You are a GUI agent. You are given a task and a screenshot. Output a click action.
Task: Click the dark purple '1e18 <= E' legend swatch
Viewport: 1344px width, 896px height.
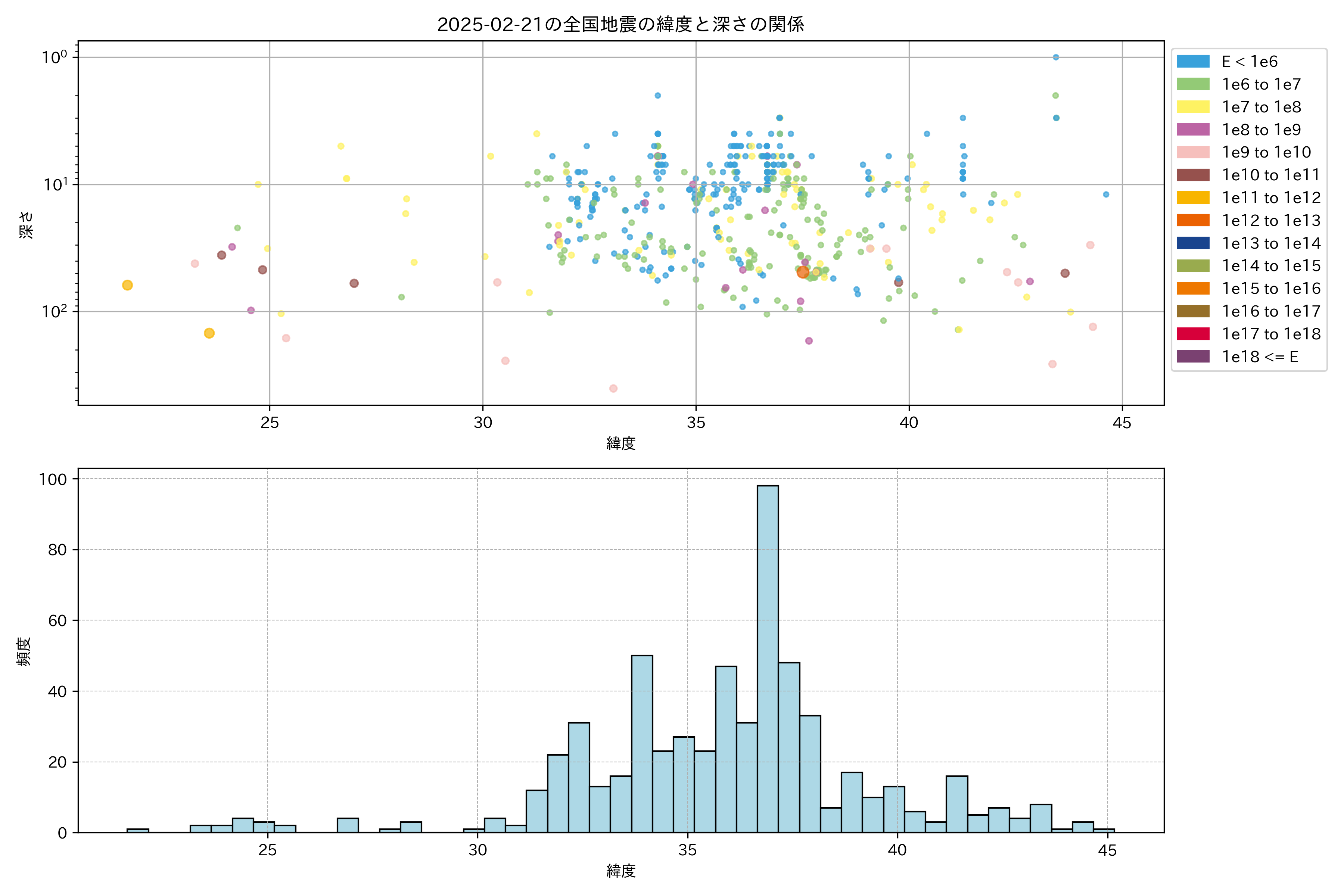[x=1193, y=357]
